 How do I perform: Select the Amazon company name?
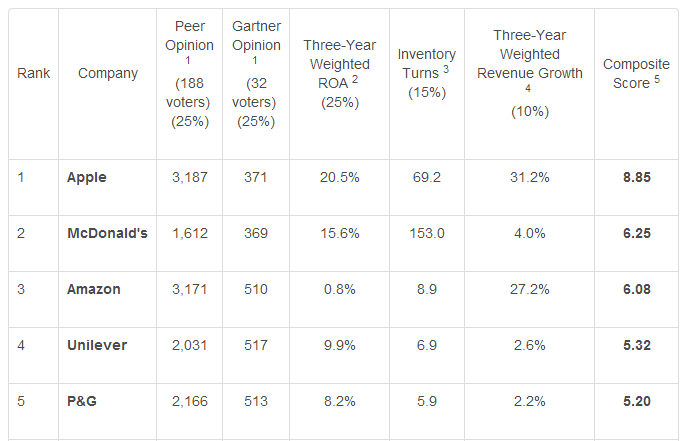94,289
